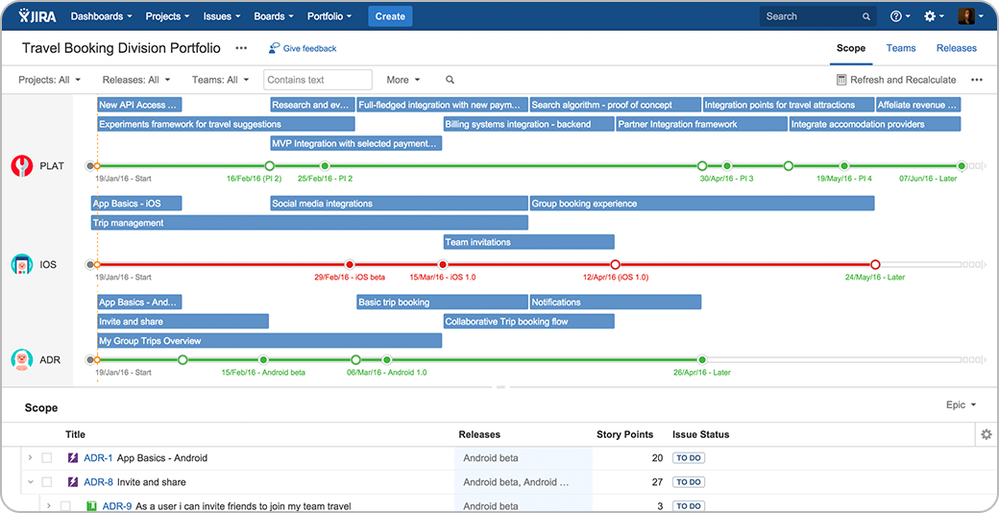Select the Team invitations epic bar
This screenshot has width=999, height=513.
pyautogui.click(x=529, y=242)
